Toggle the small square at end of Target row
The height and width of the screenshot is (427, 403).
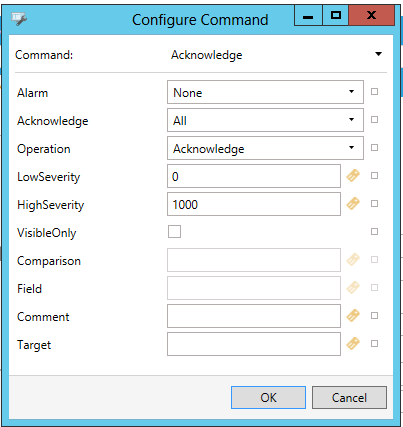(x=374, y=343)
